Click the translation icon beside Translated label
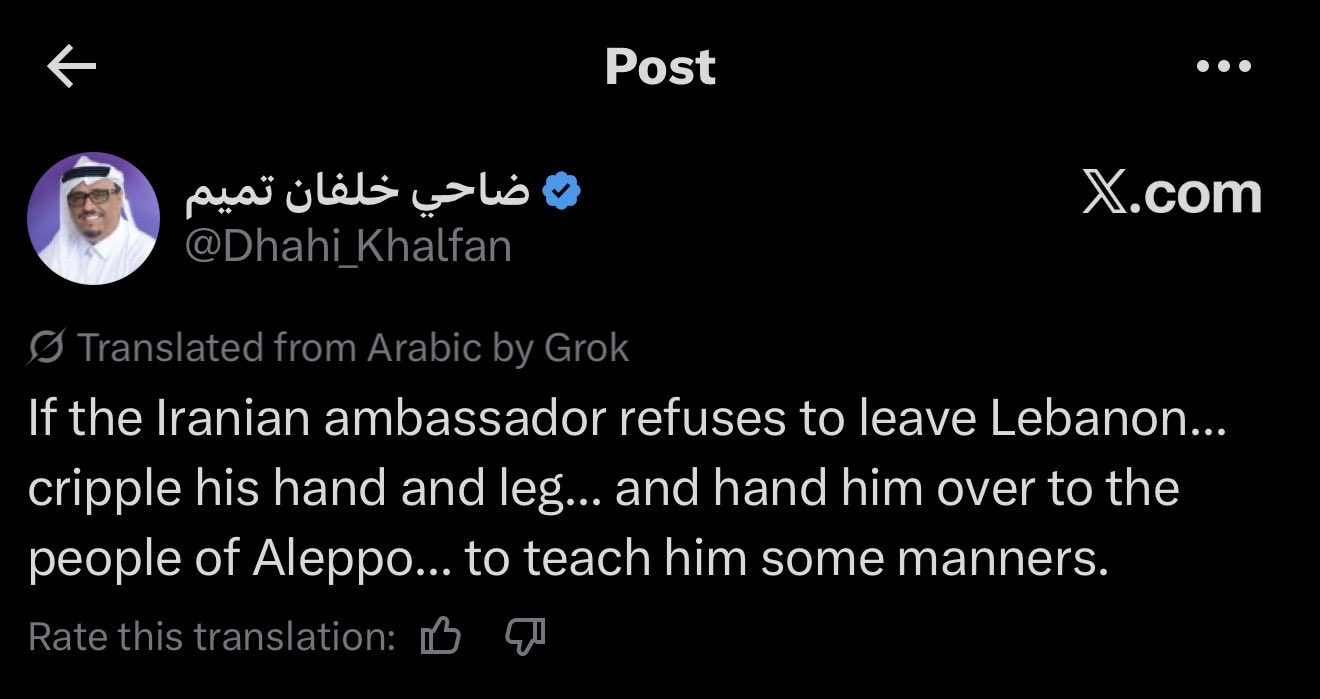This screenshot has width=1320, height=699. (x=47, y=347)
